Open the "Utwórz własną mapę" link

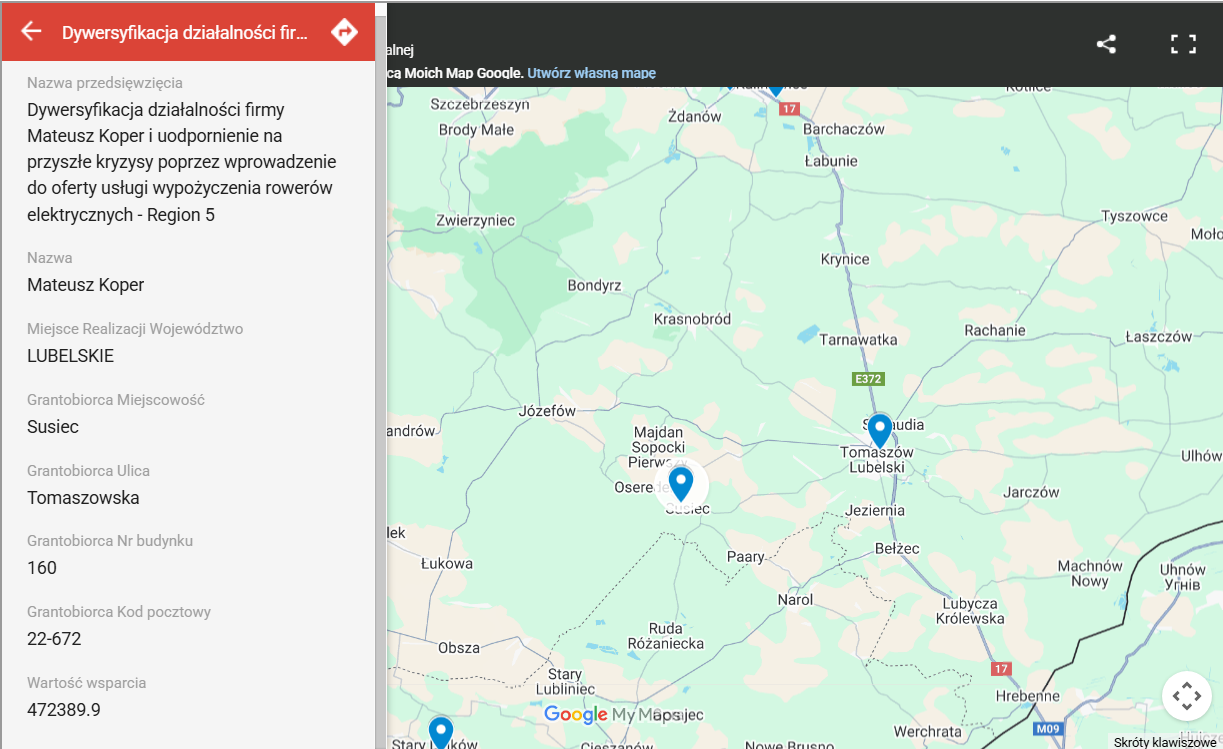(592, 73)
